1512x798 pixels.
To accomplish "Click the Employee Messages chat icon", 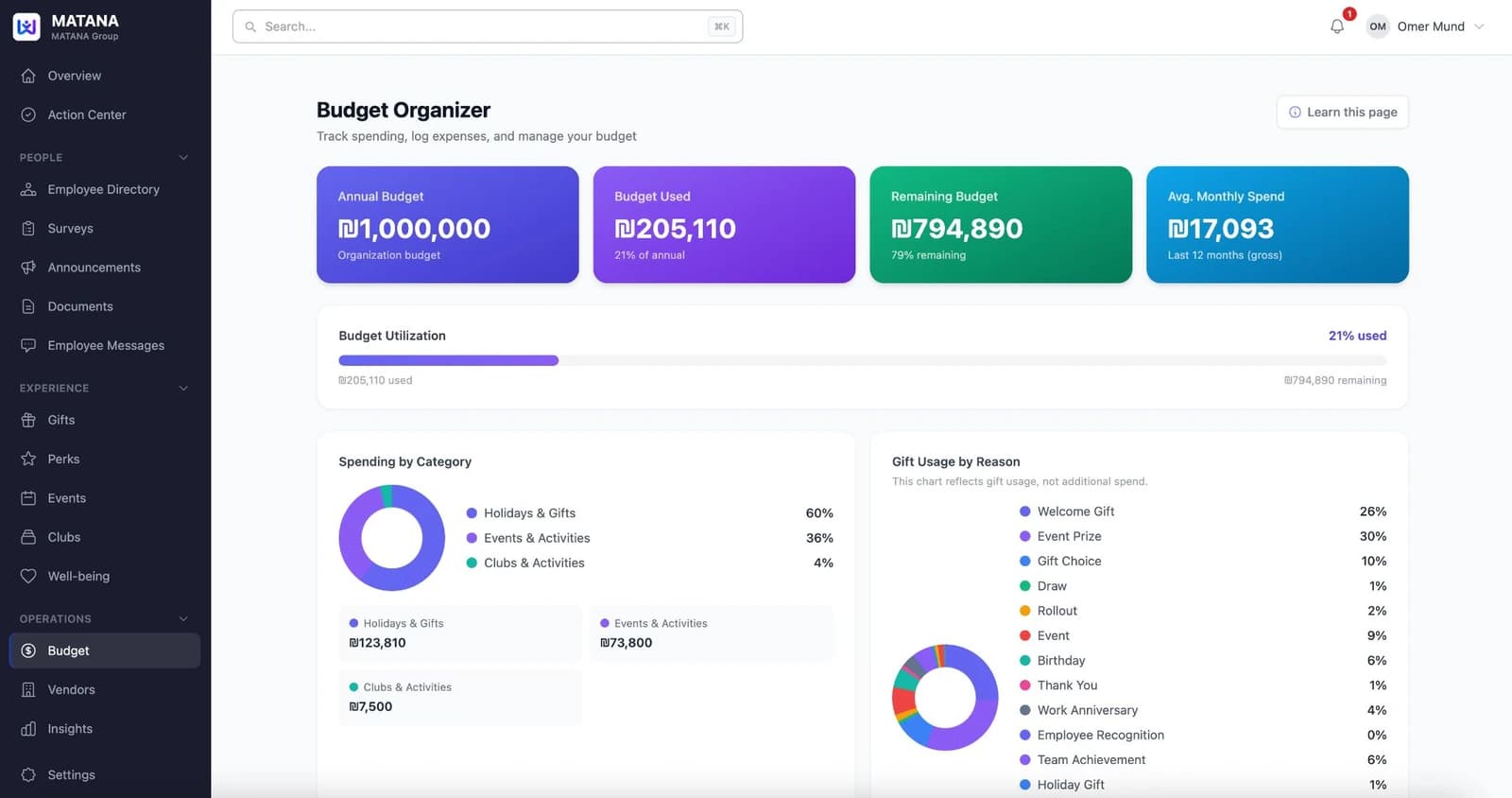I will (28, 345).
